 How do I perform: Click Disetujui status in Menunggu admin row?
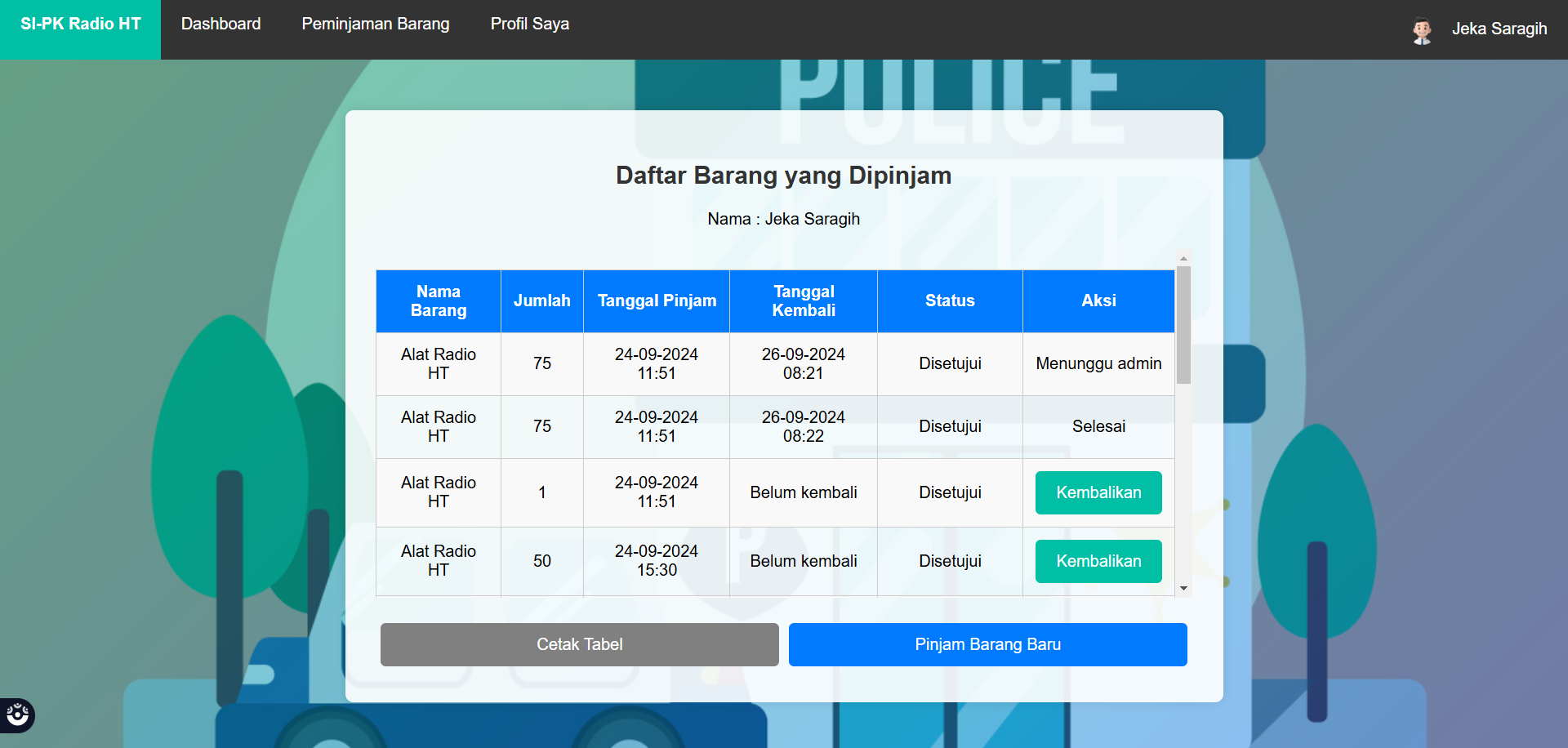tap(950, 364)
